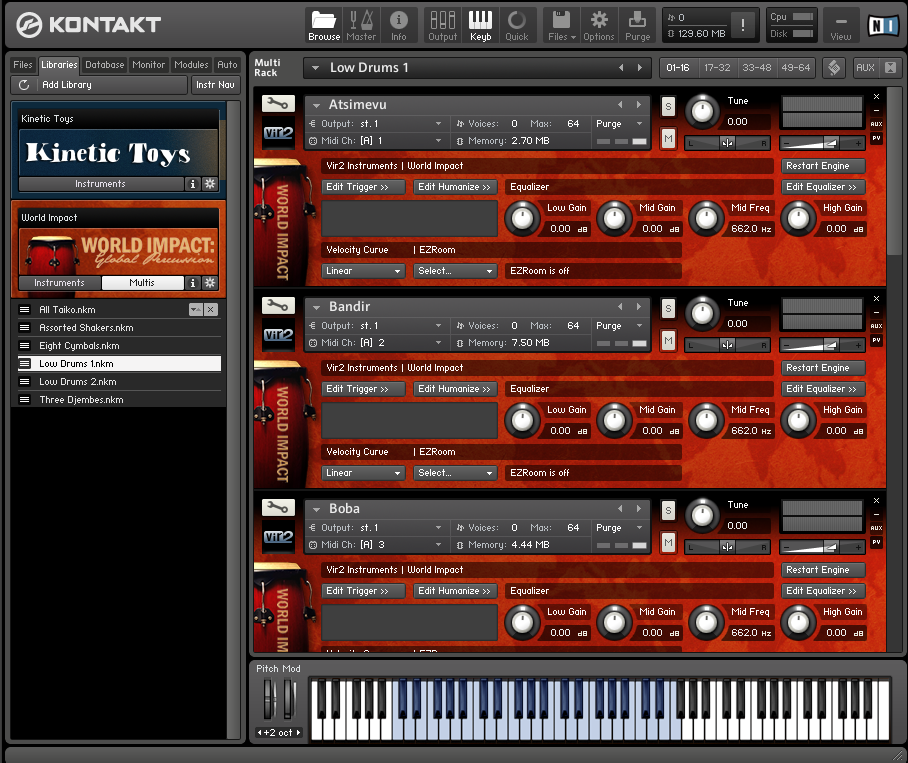Viewport: 908px width, 763px height.
Task: Solo the Bandir instrument
Action: click(x=668, y=309)
